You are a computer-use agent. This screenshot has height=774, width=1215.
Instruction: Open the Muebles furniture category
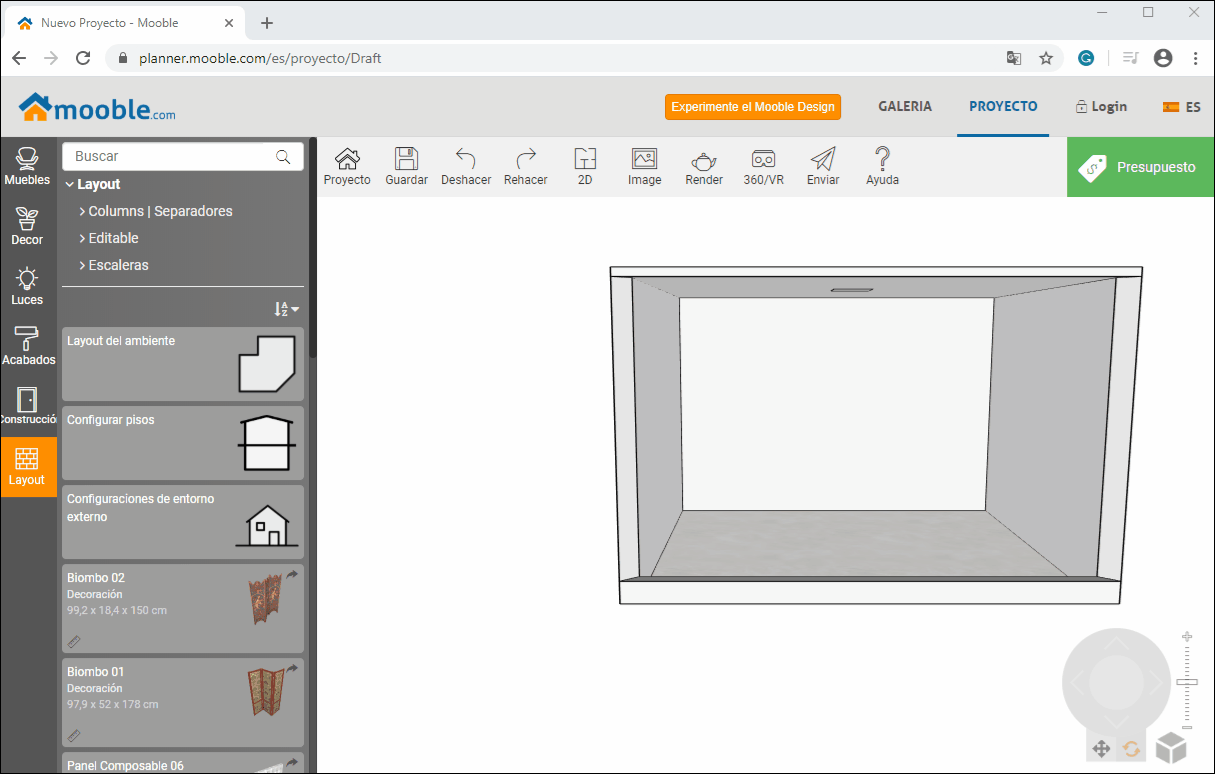click(27, 167)
